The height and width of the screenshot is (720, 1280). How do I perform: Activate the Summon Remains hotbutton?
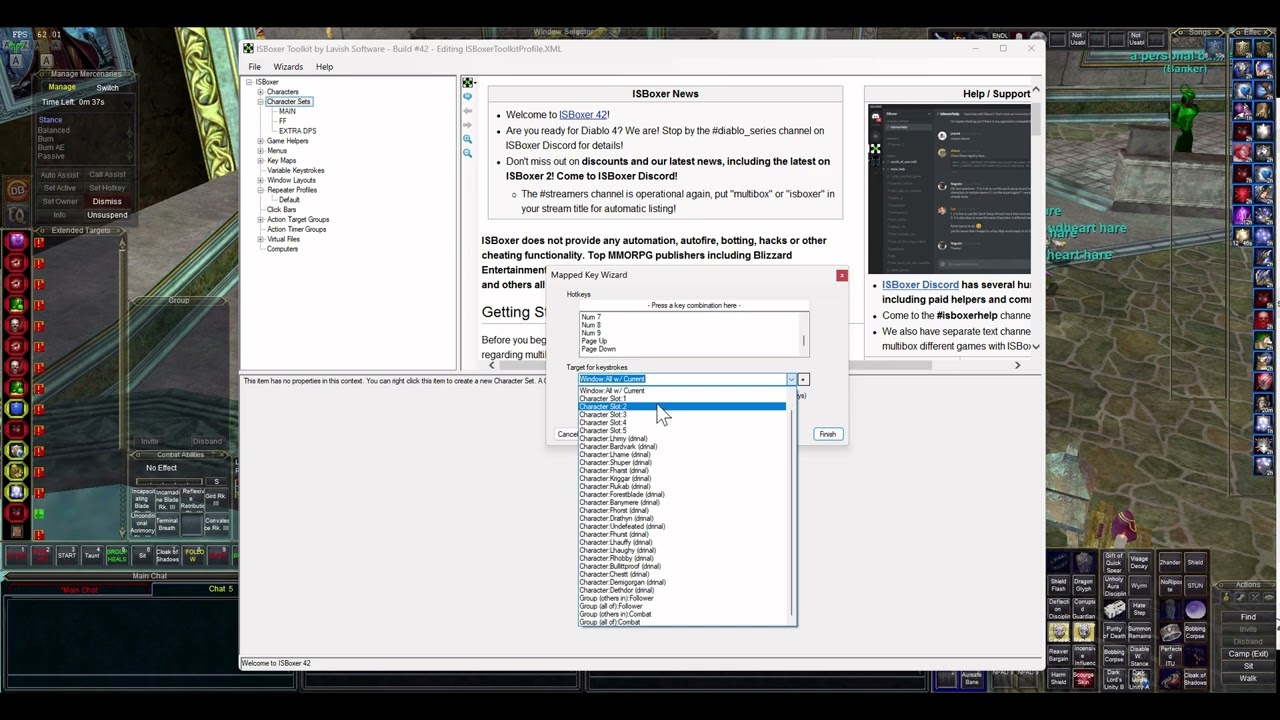pyautogui.click(x=1139, y=632)
